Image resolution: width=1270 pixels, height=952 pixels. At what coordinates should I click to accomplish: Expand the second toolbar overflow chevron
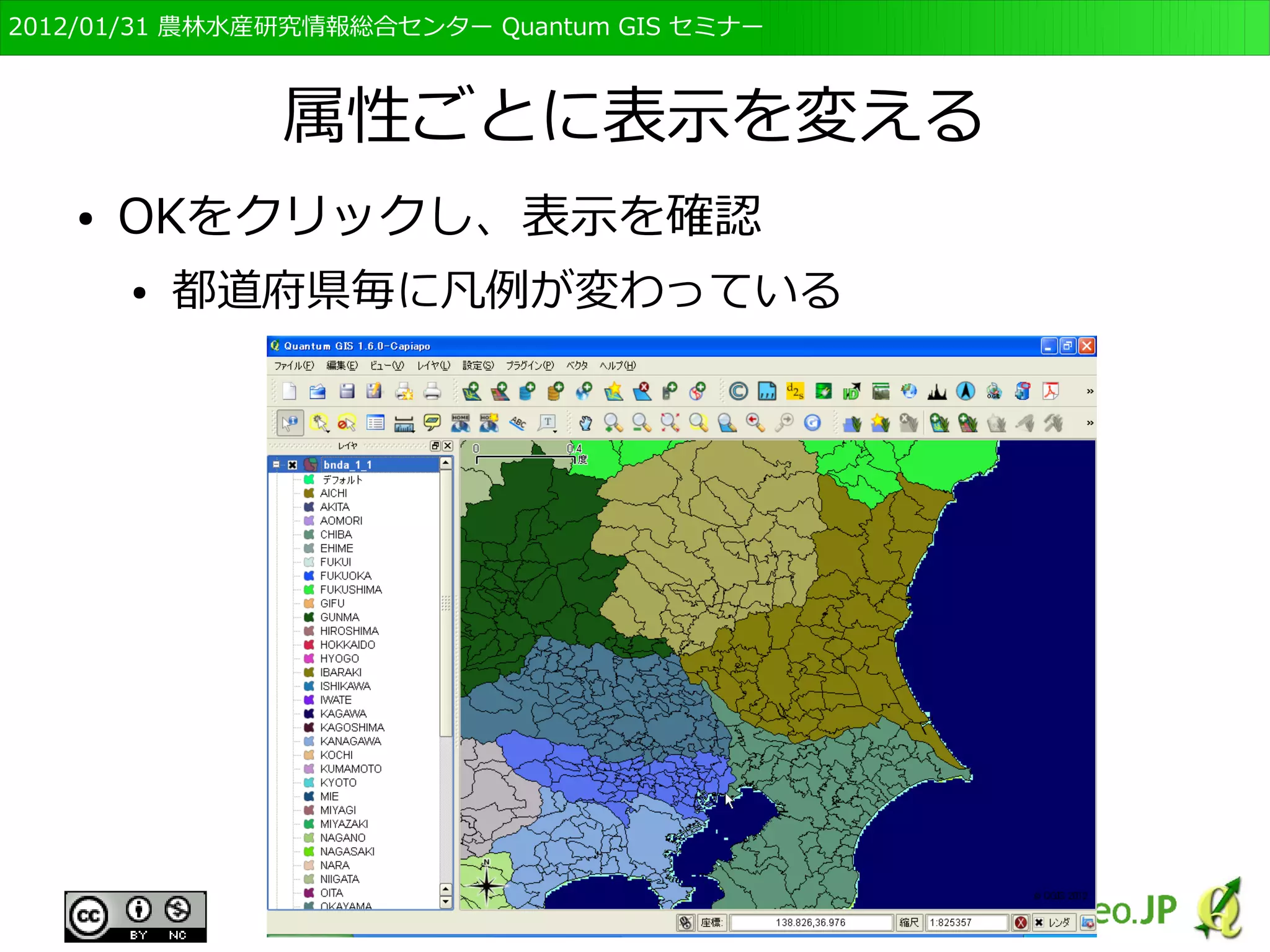(1090, 423)
